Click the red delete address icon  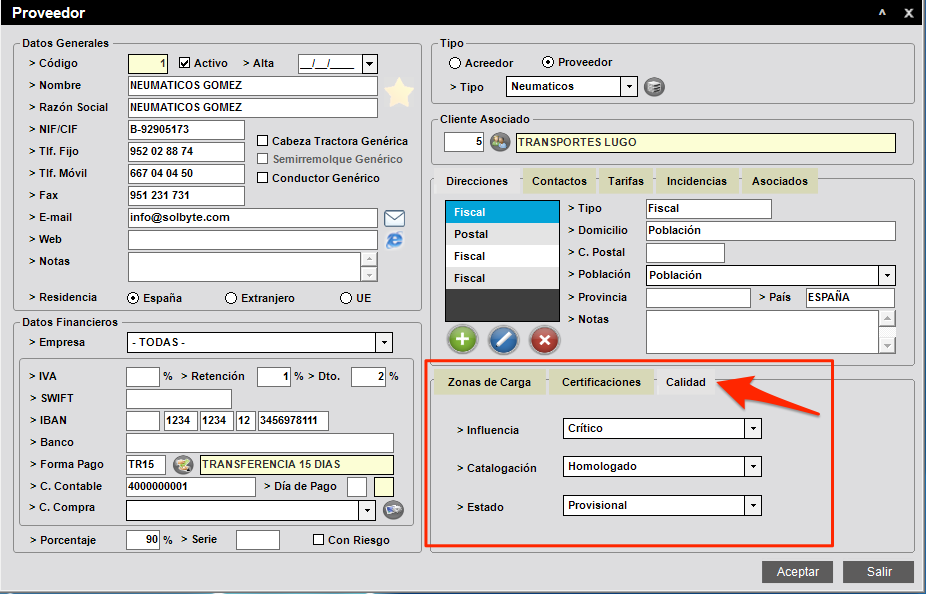point(544,339)
